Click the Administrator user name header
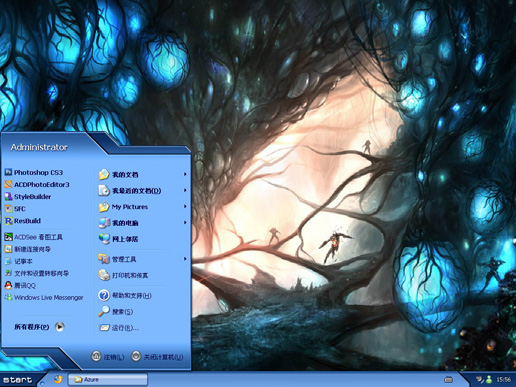The image size is (516, 387). click(39, 147)
